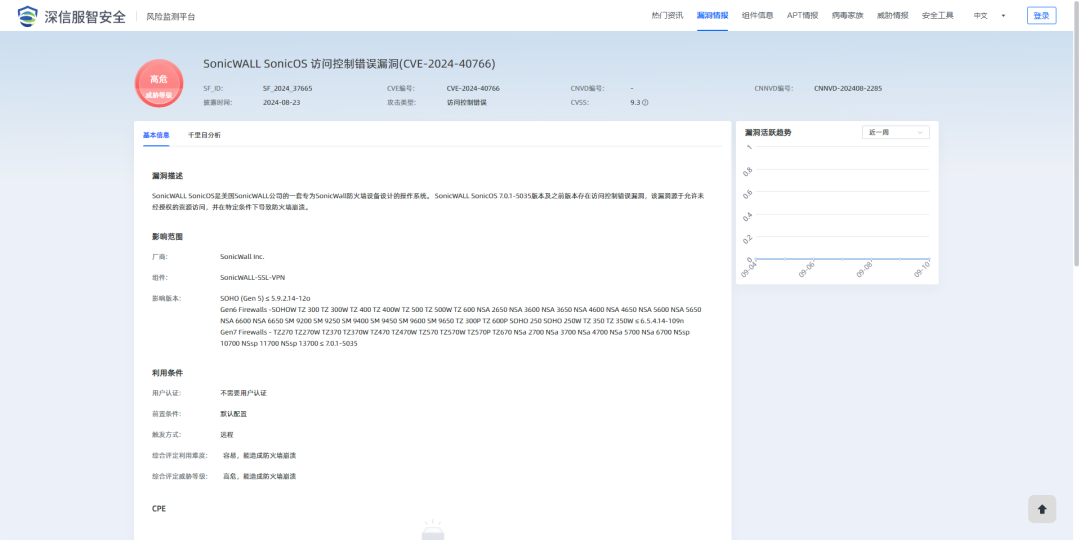Click the SOHO (Gen 5) version line
The height and width of the screenshot is (540, 1080).
click(x=265, y=298)
